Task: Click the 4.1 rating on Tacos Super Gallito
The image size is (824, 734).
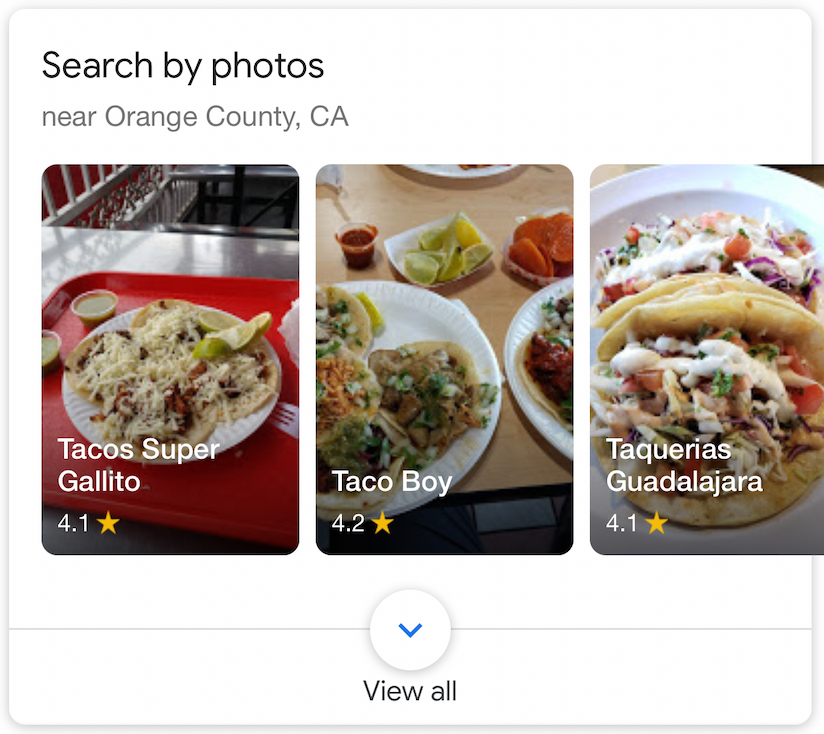Action: (74, 523)
